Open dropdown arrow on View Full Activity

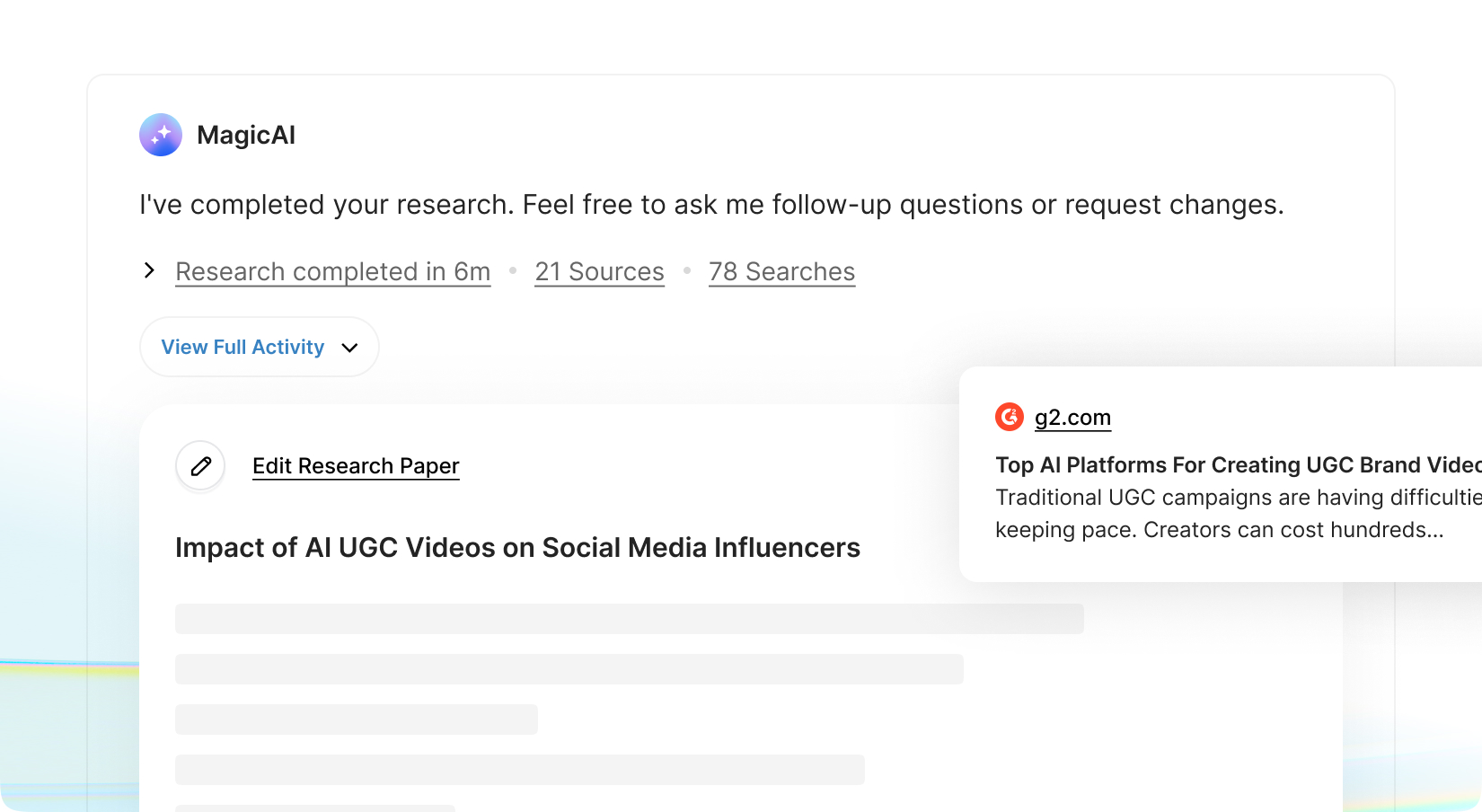pyautogui.click(x=350, y=348)
